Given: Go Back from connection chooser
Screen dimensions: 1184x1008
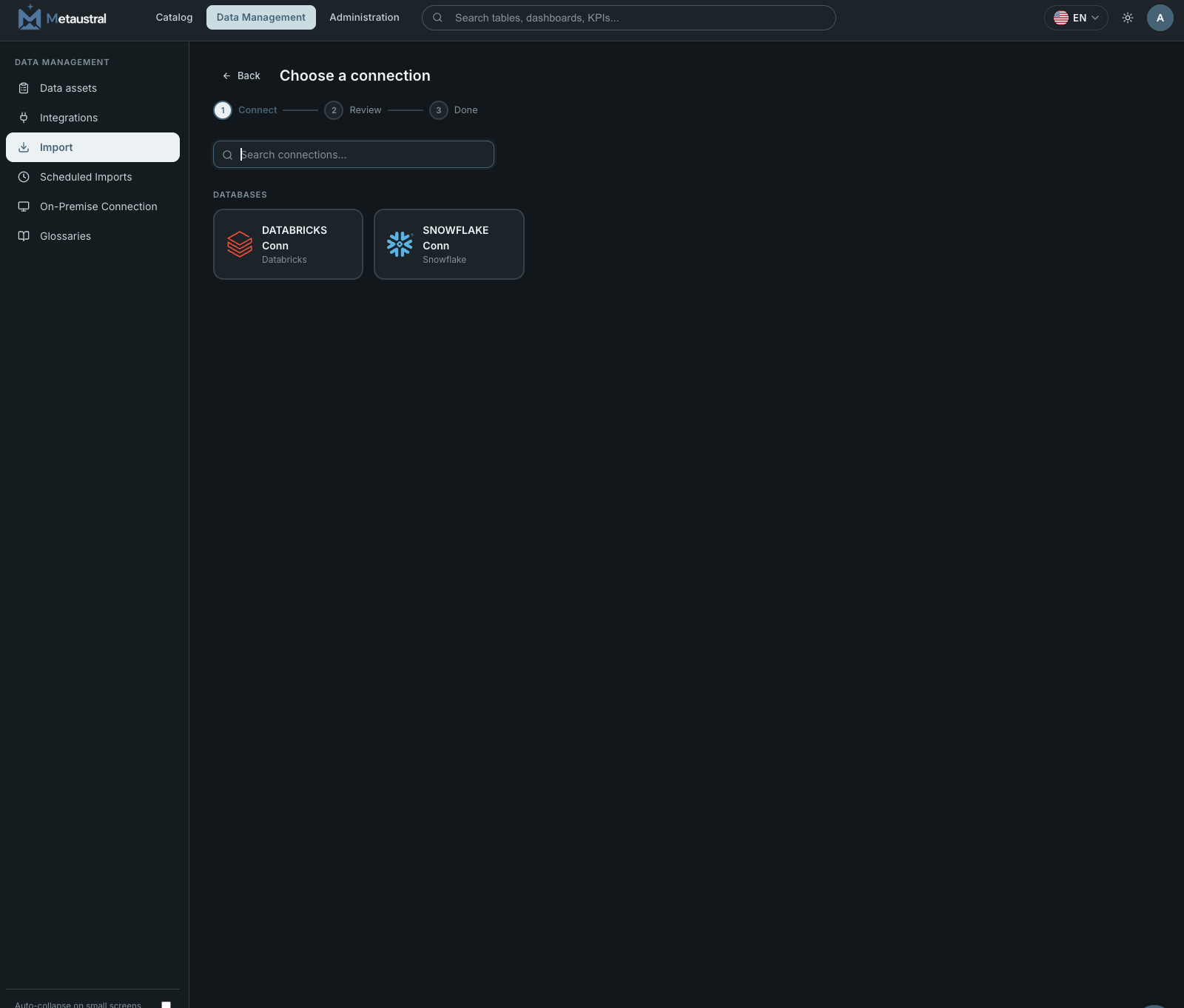Looking at the screenshot, I should [x=241, y=75].
